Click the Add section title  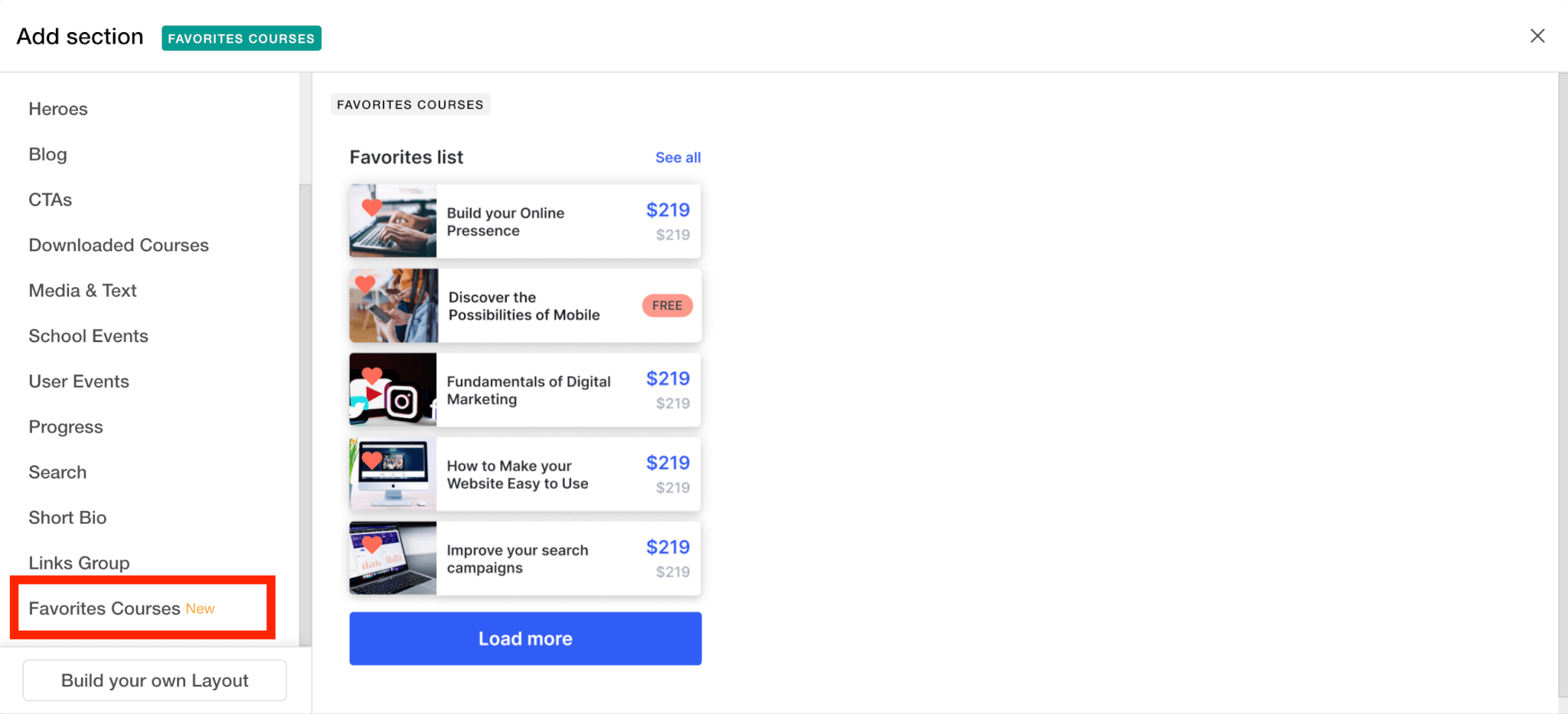click(x=80, y=36)
